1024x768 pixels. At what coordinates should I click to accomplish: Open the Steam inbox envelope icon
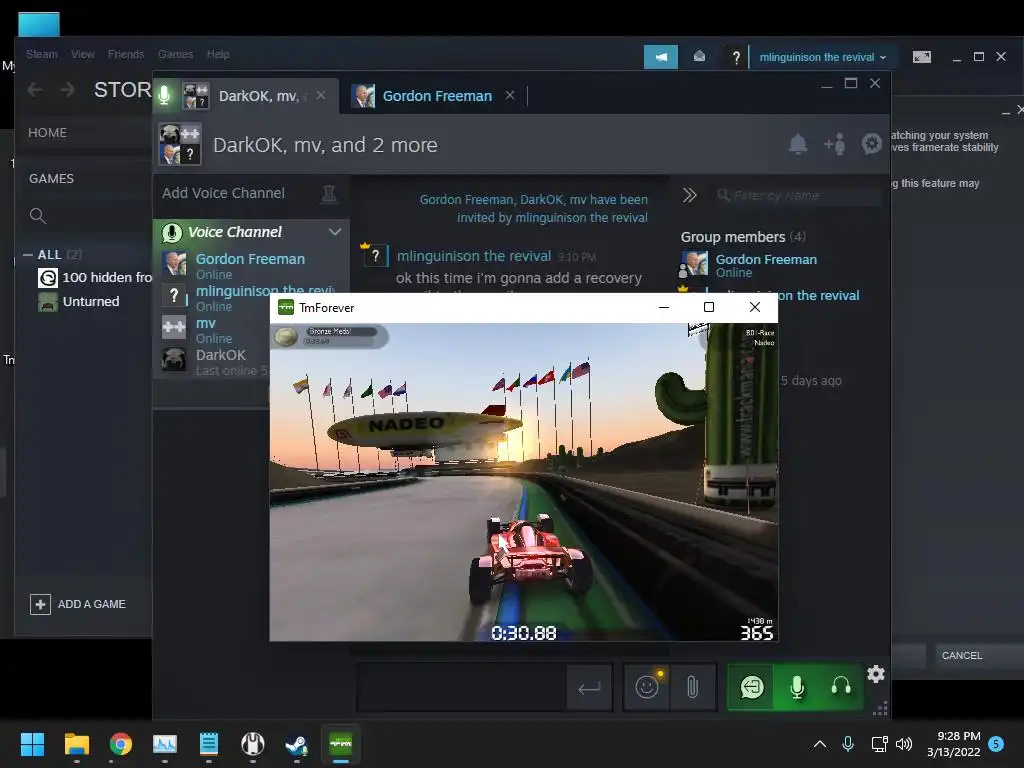click(x=699, y=57)
